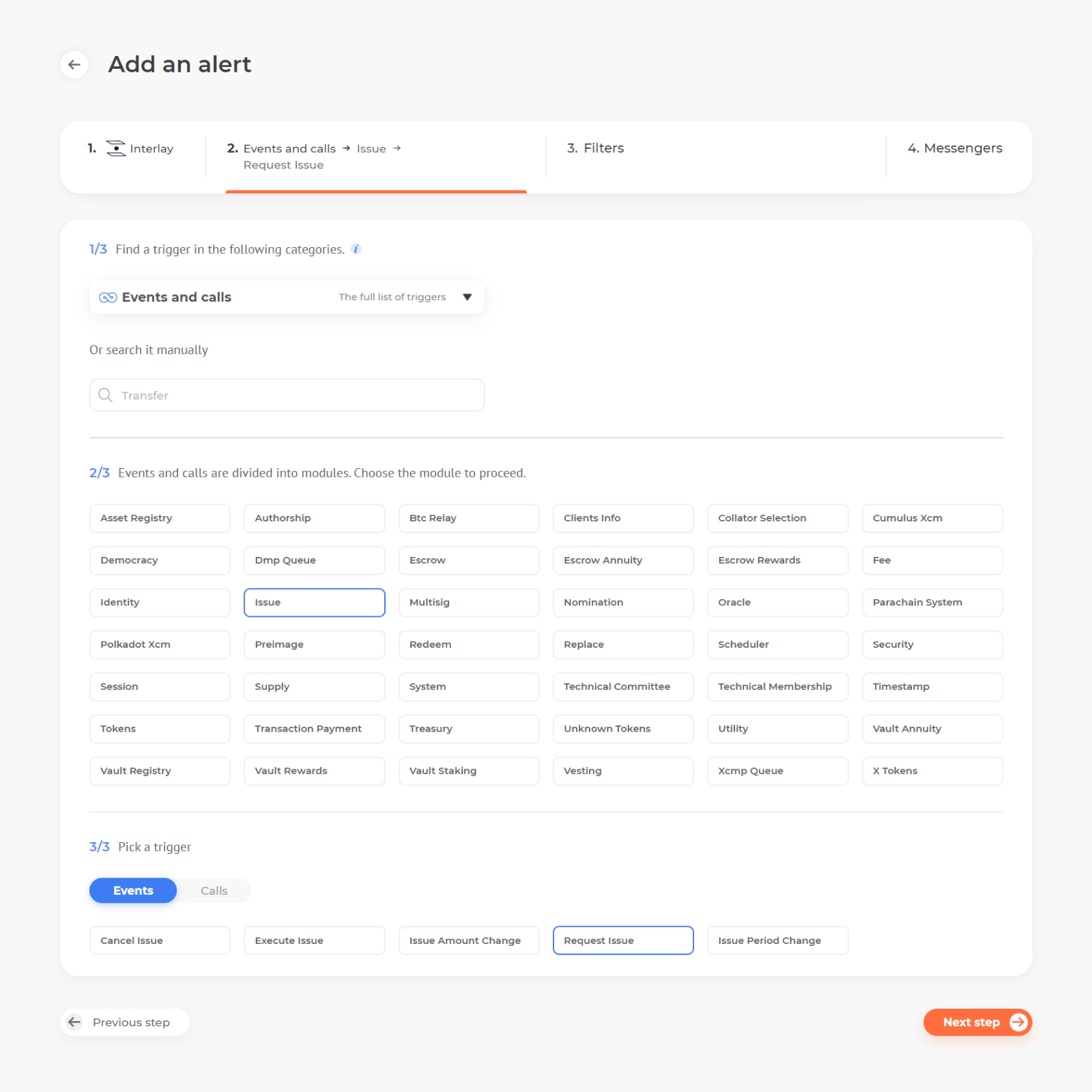1092x1092 pixels.
Task: Click the magnifier search icon
Action: tap(105, 395)
